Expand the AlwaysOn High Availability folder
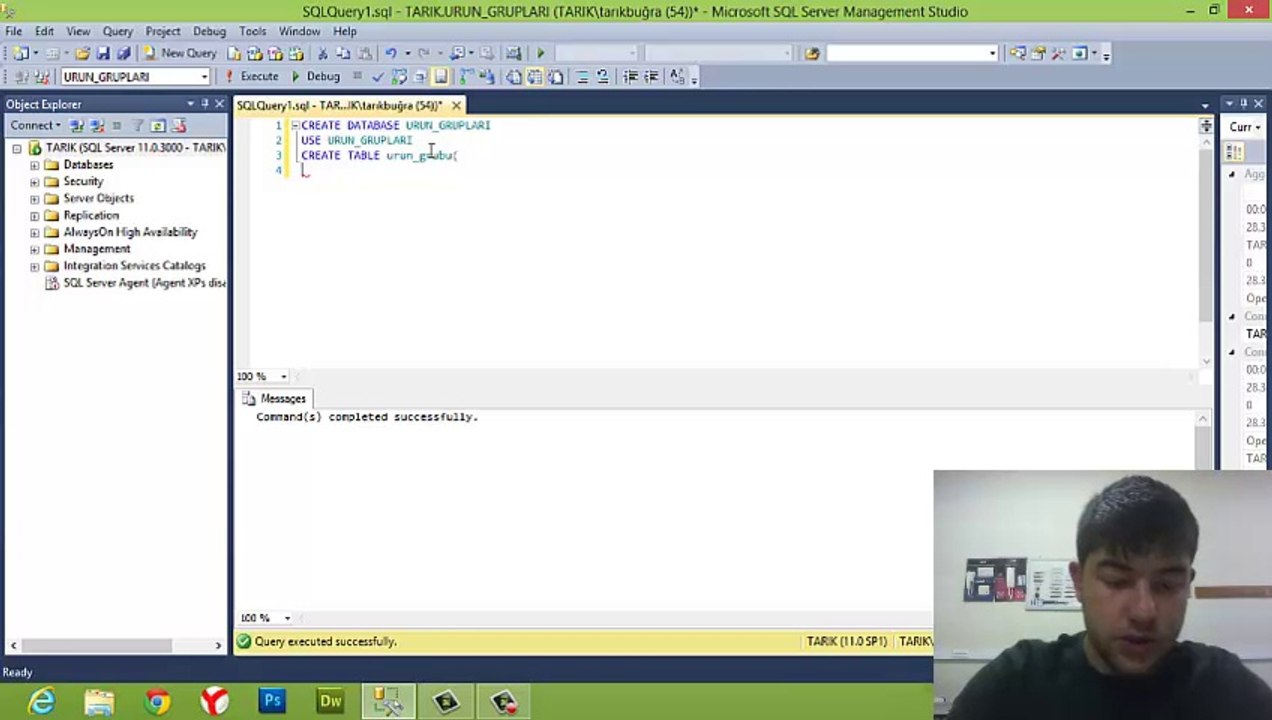This screenshot has width=1272, height=720. click(35, 232)
